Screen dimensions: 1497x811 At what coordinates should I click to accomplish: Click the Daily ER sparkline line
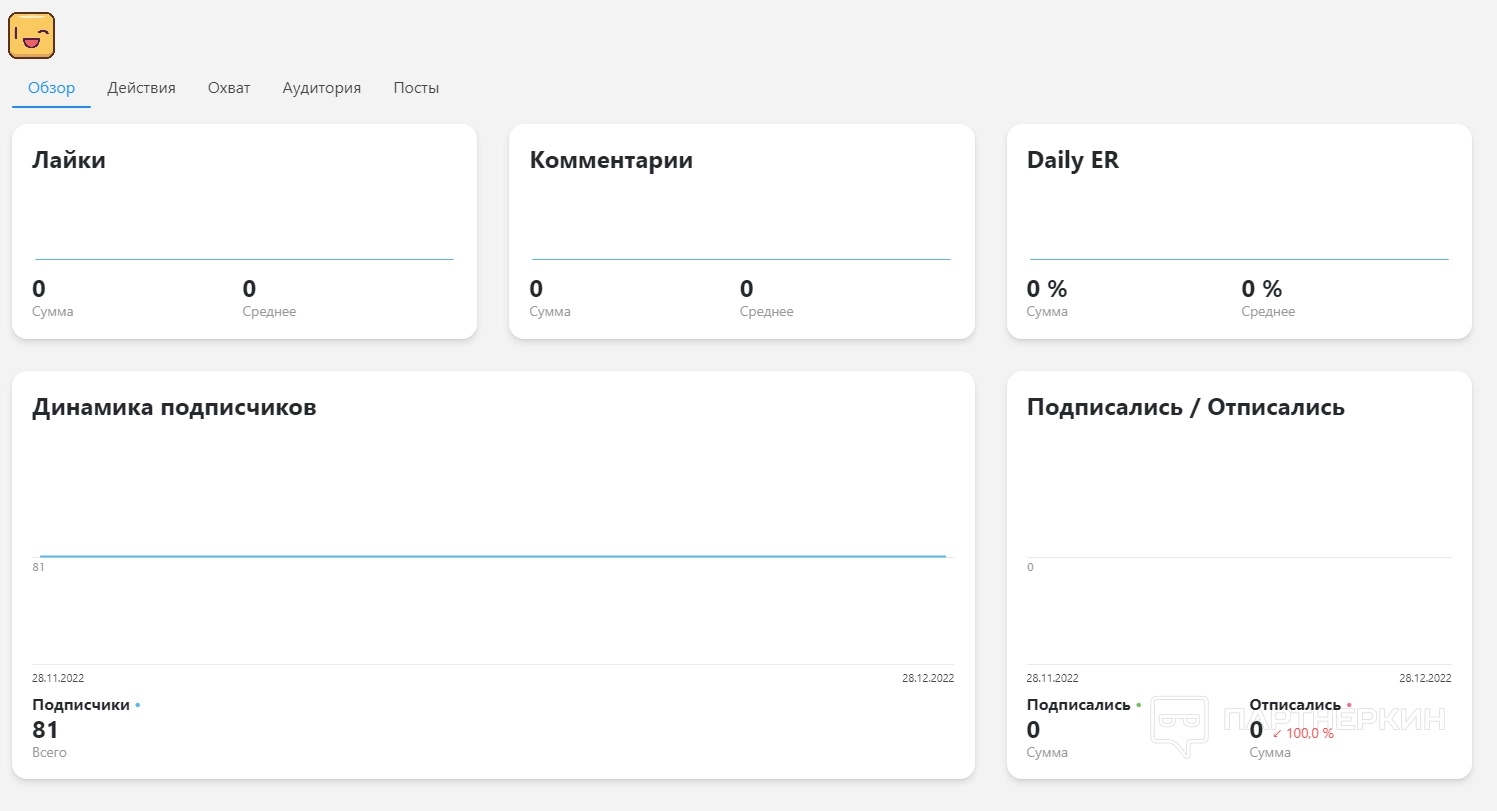[x=1239, y=259]
